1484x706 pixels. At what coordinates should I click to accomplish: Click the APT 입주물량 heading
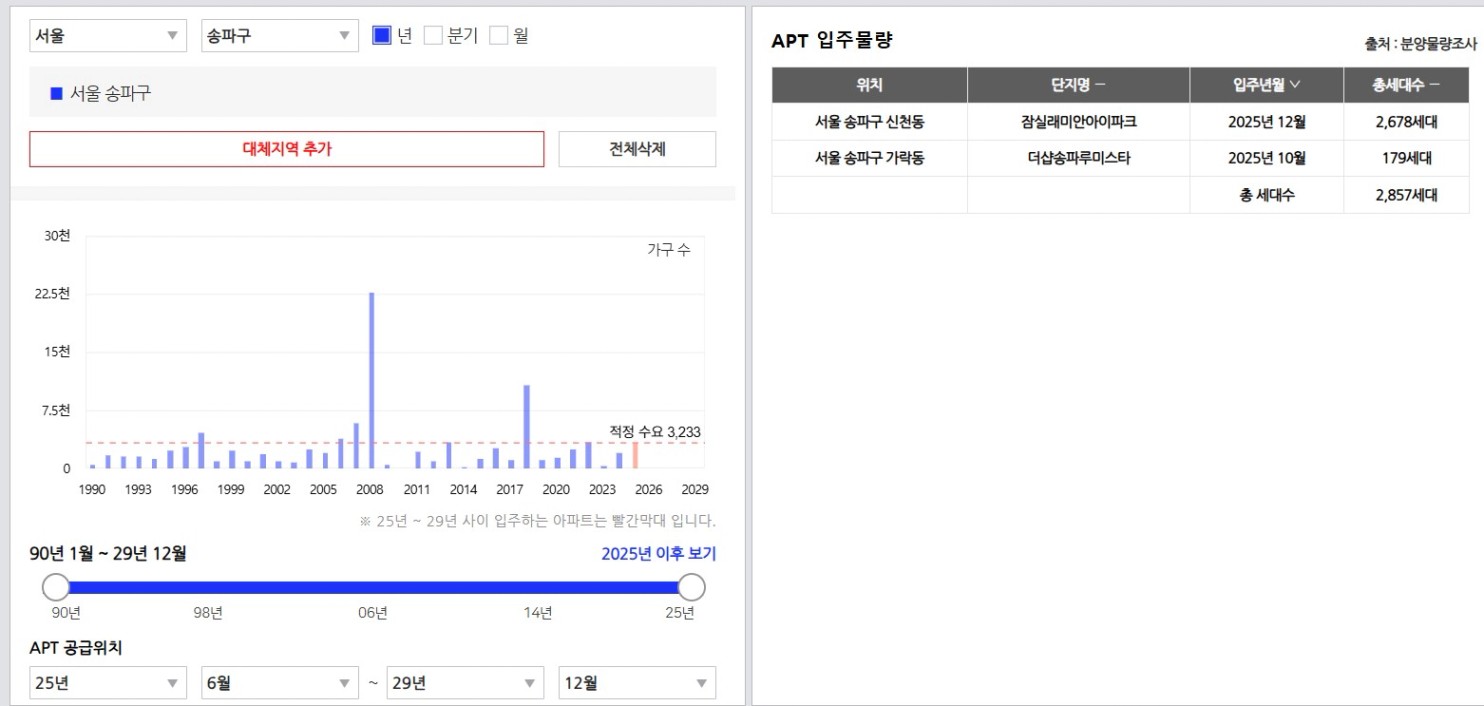[831, 41]
